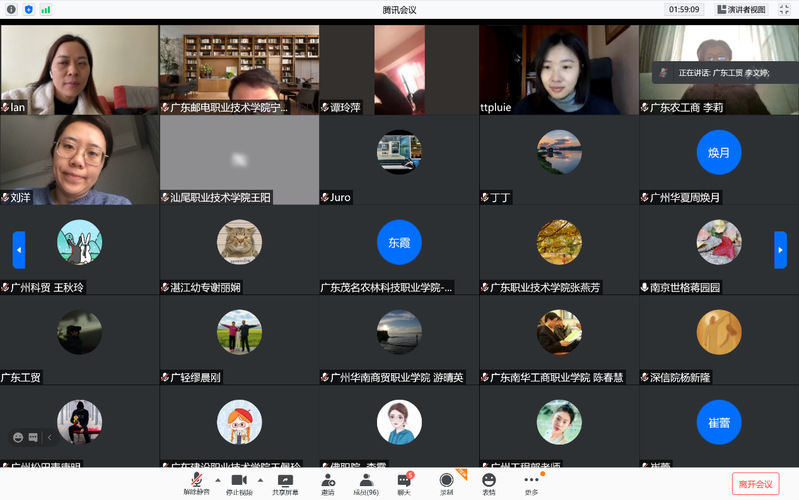
Task: Click the Reactions (表情) toolbar icon
Action: pyautogui.click(x=488, y=481)
